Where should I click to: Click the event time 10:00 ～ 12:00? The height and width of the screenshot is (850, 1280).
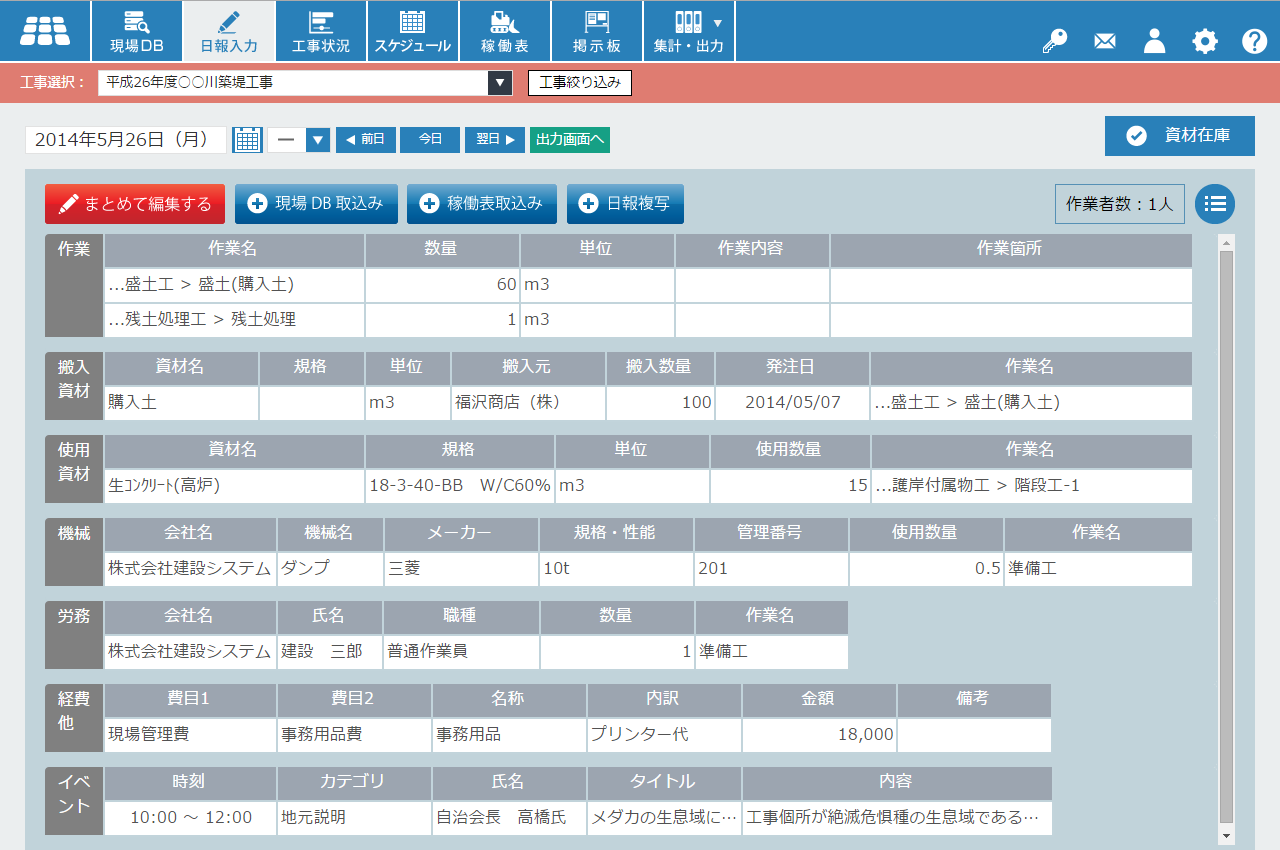[190, 818]
